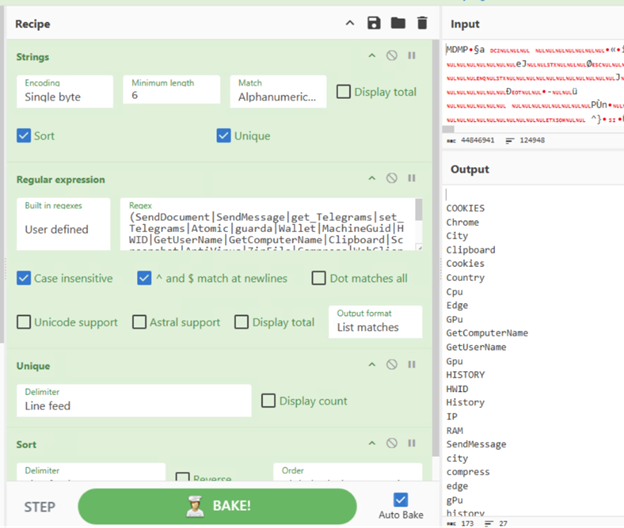Open the Encoding dropdown set to Single byte

[65, 92]
